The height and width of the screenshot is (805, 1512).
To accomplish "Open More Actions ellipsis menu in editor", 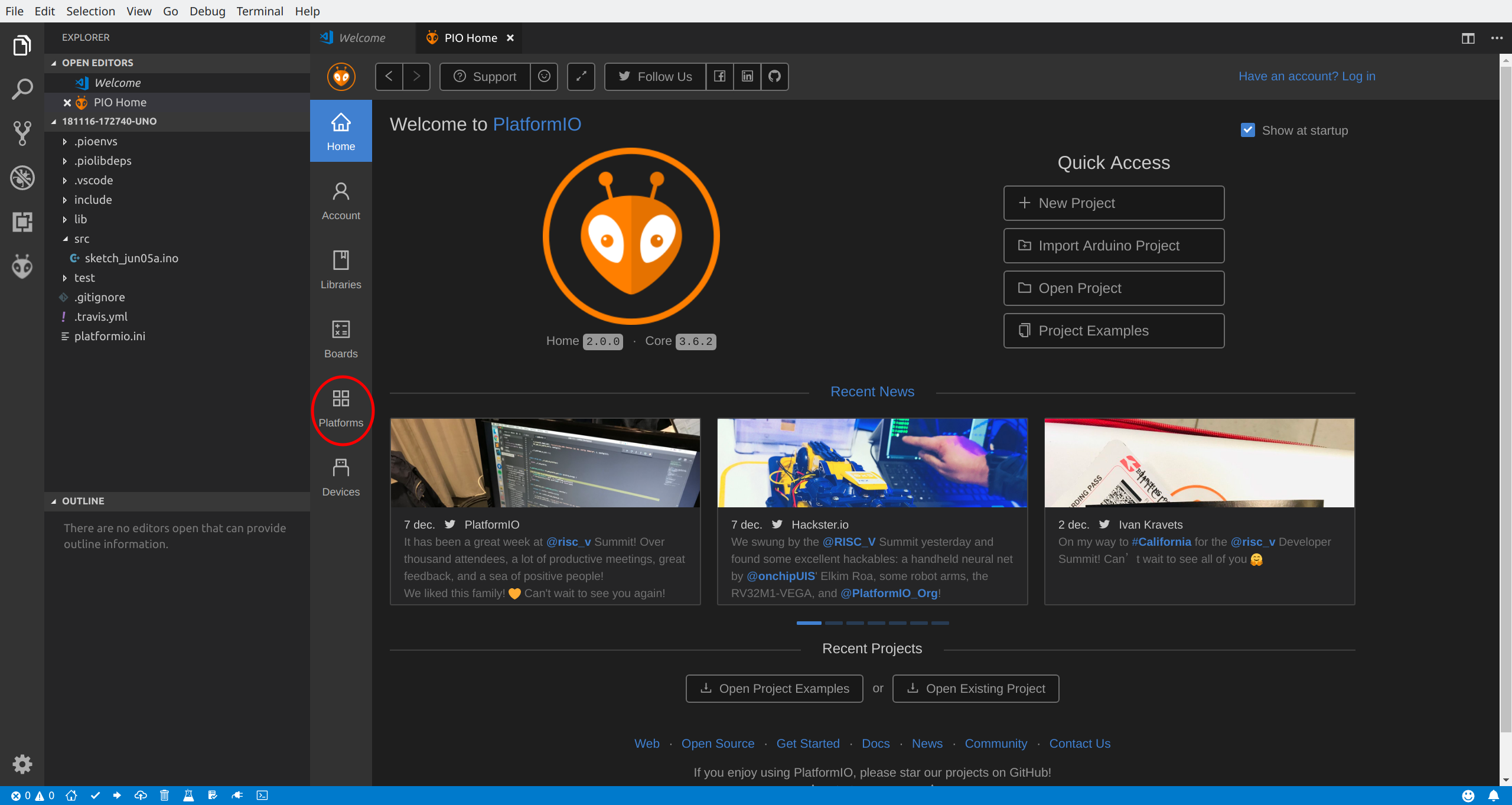I will (x=1497, y=38).
